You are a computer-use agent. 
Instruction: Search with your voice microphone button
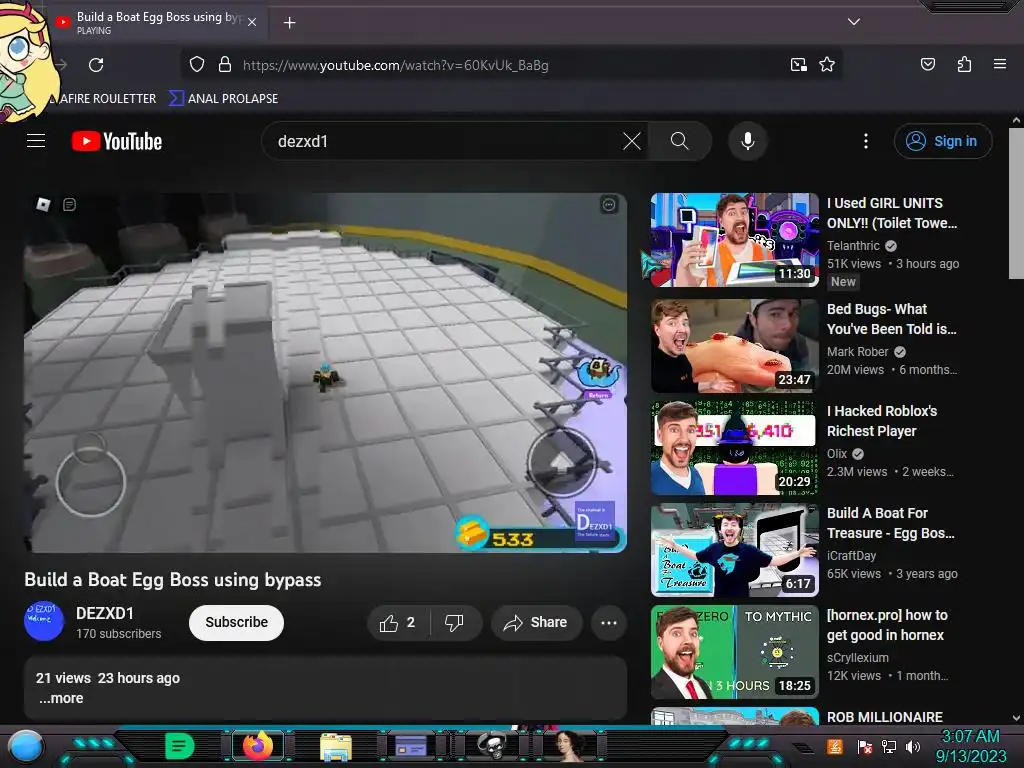pyautogui.click(x=748, y=141)
